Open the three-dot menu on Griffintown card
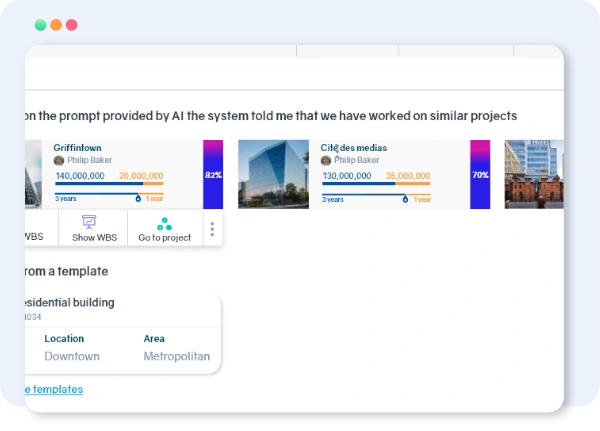The width and height of the screenshot is (600, 431). pyautogui.click(x=211, y=229)
